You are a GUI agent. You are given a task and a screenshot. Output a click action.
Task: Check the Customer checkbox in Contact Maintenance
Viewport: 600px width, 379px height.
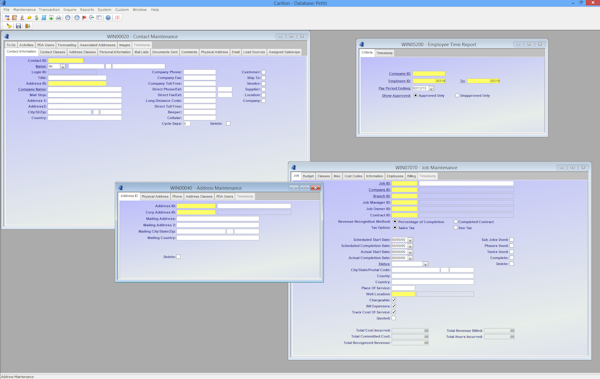263,72
